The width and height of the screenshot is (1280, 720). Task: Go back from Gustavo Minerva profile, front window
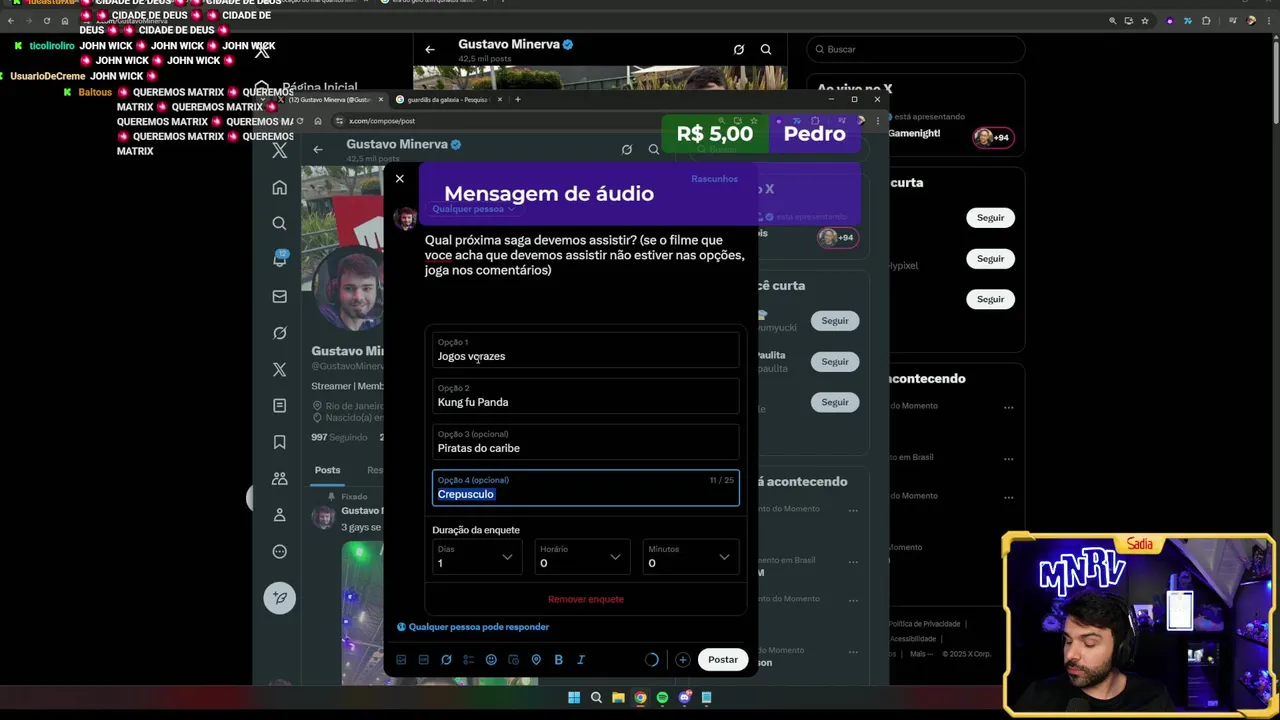[318, 150]
